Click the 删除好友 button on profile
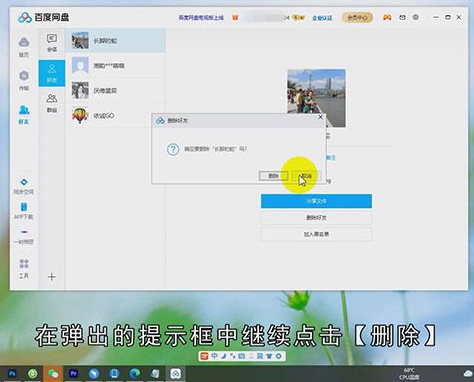Image resolution: width=474 pixels, height=382 pixels. click(316, 218)
